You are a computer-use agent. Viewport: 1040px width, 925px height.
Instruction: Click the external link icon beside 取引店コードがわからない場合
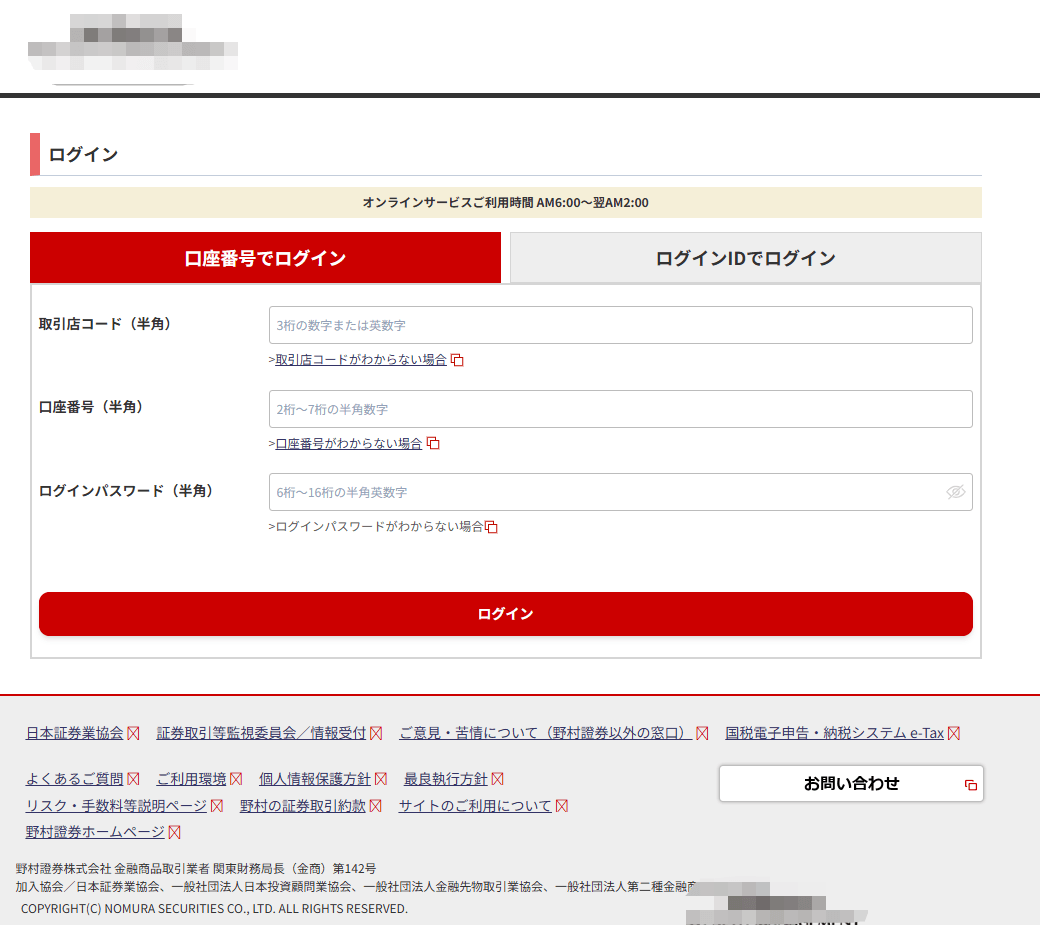tap(458, 360)
